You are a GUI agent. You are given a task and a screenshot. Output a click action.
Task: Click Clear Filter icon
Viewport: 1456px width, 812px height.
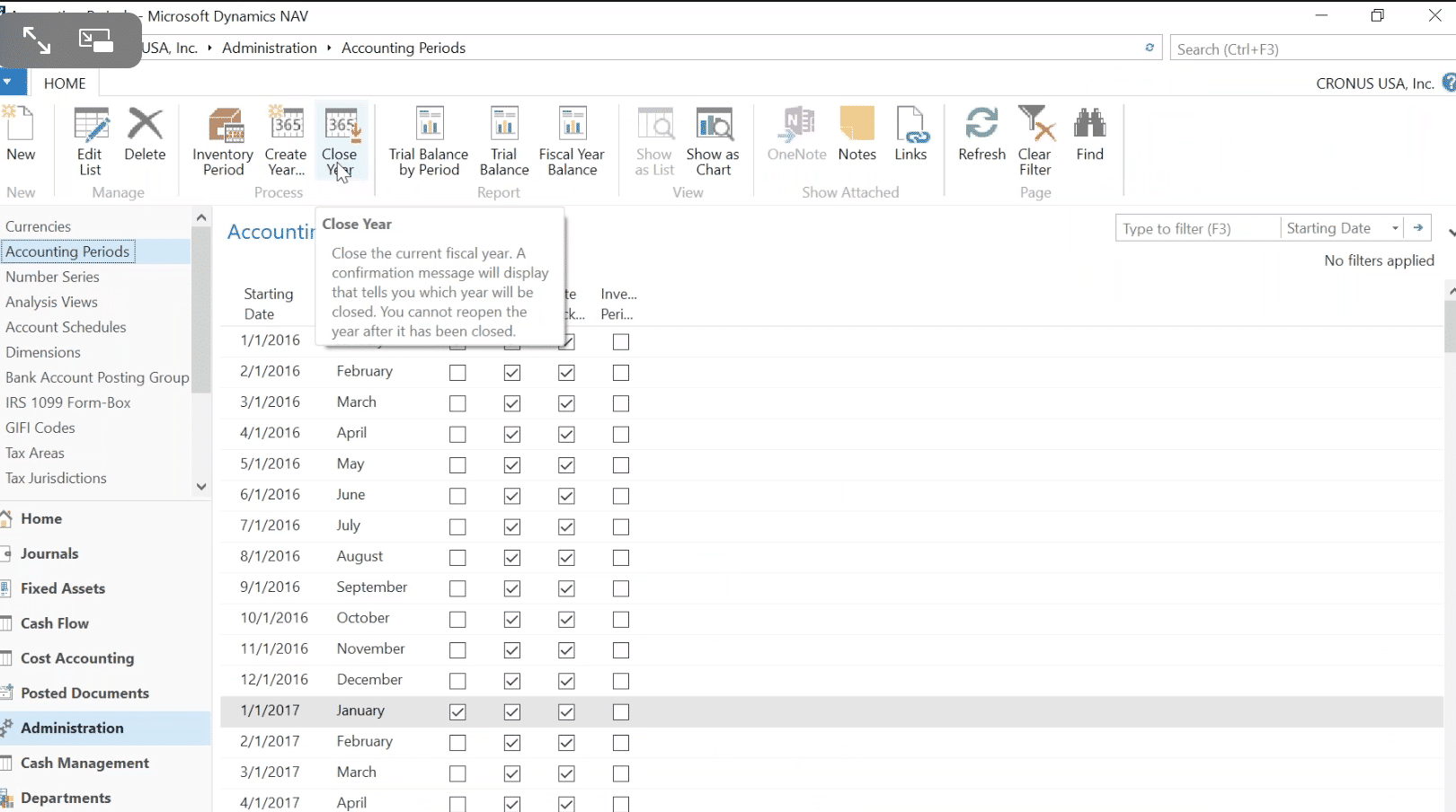(x=1035, y=141)
